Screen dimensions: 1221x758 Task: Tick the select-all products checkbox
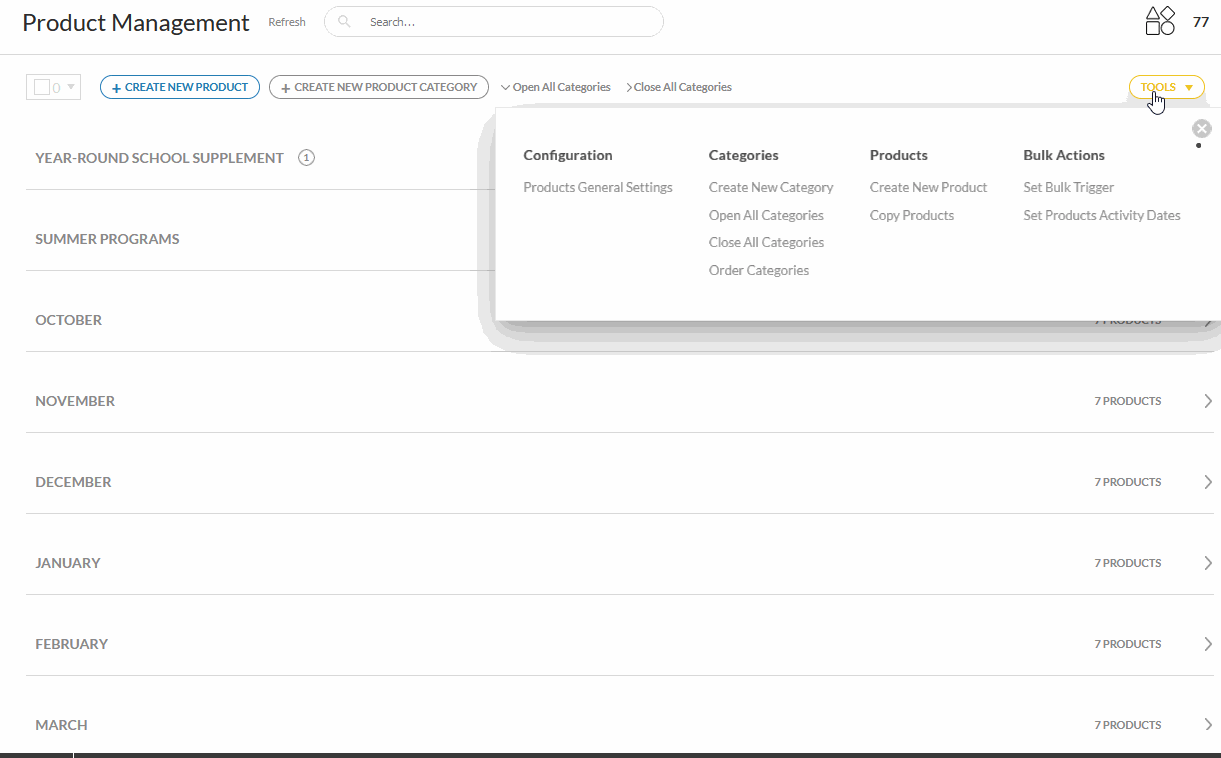[x=42, y=87]
